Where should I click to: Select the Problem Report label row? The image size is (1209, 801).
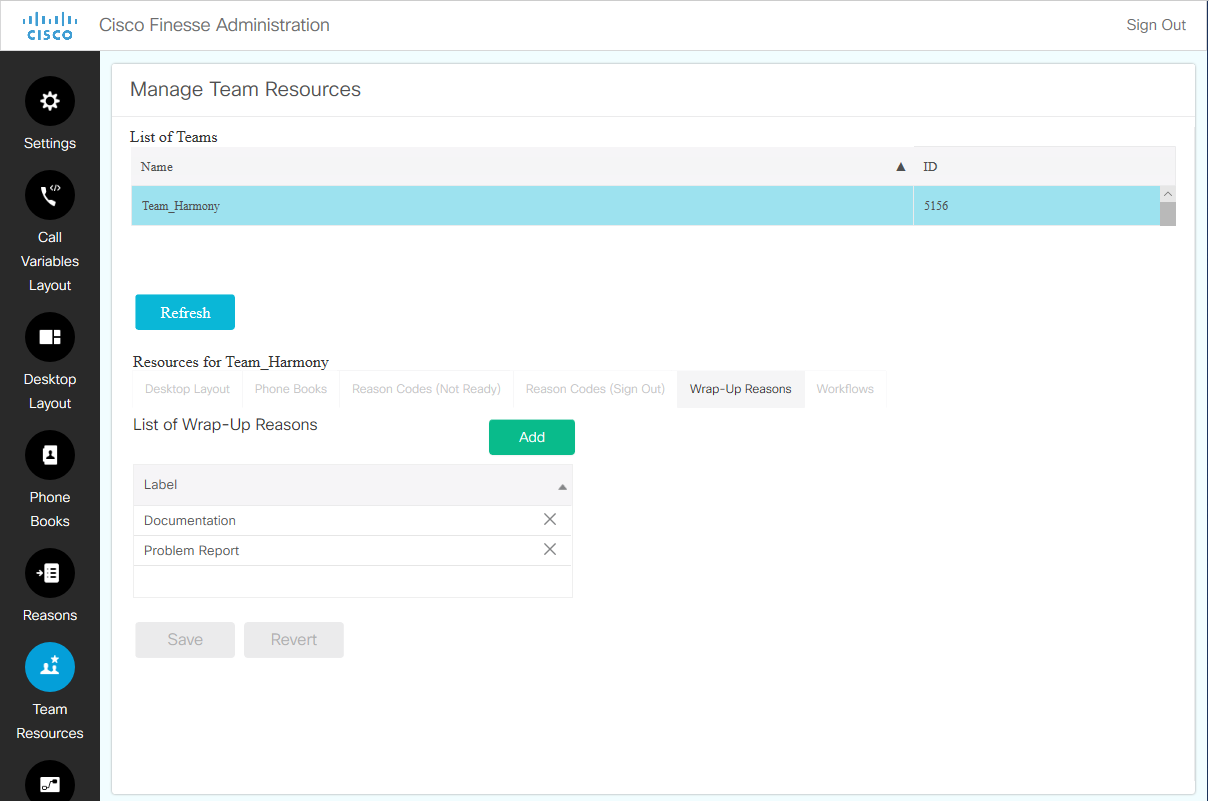click(353, 550)
